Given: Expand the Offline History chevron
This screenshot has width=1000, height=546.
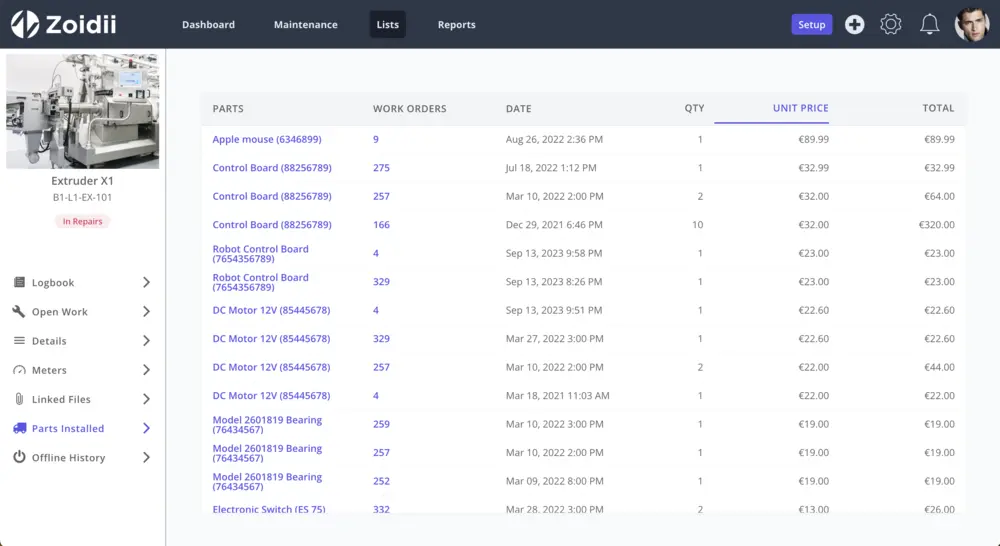Looking at the screenshot, I should pos(146,457).
